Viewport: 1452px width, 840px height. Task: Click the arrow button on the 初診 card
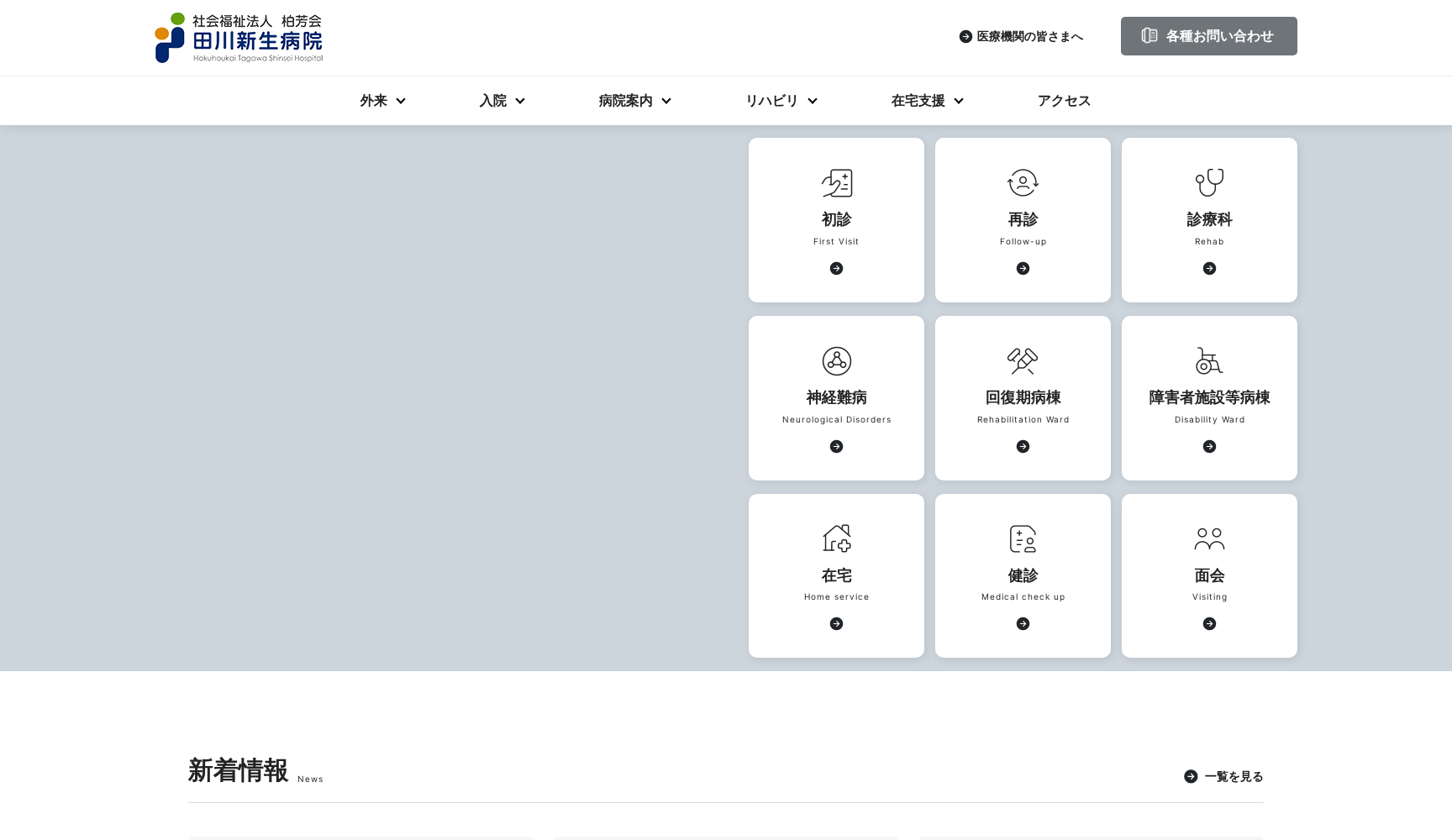836,268
